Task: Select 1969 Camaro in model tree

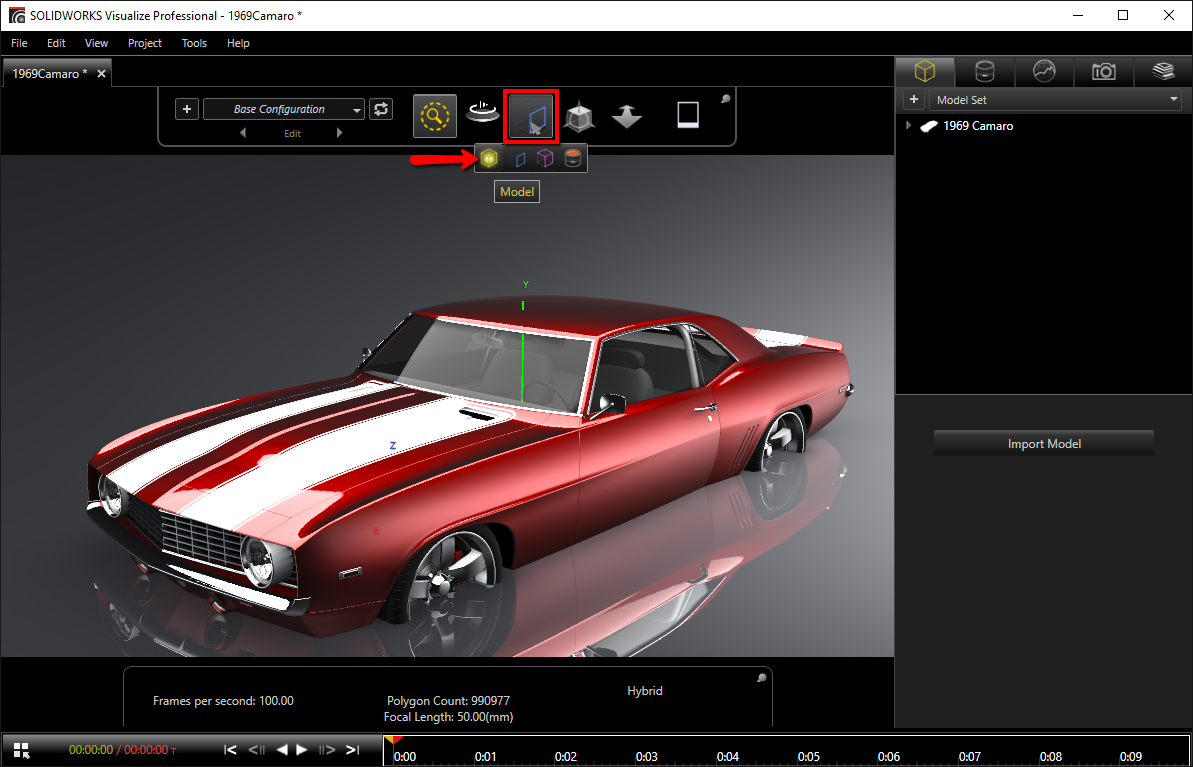Action: coord(978,126)
